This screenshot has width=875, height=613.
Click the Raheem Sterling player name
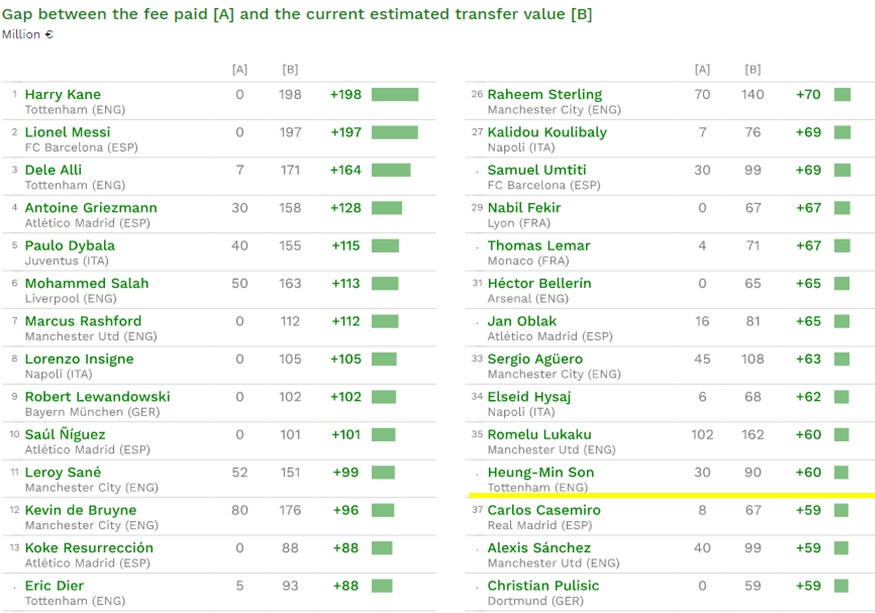545,94
